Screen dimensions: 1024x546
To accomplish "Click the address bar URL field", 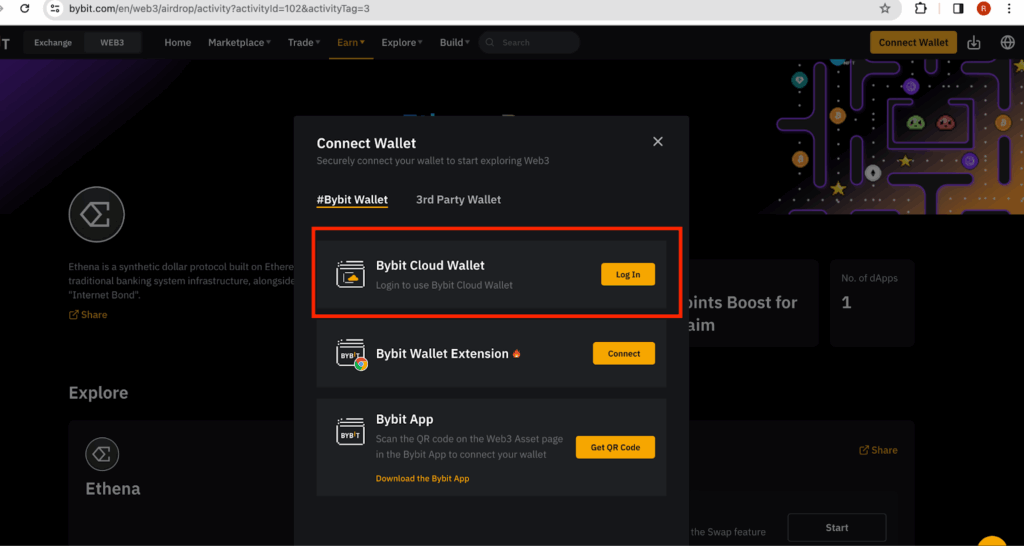I will pos(470,9).
